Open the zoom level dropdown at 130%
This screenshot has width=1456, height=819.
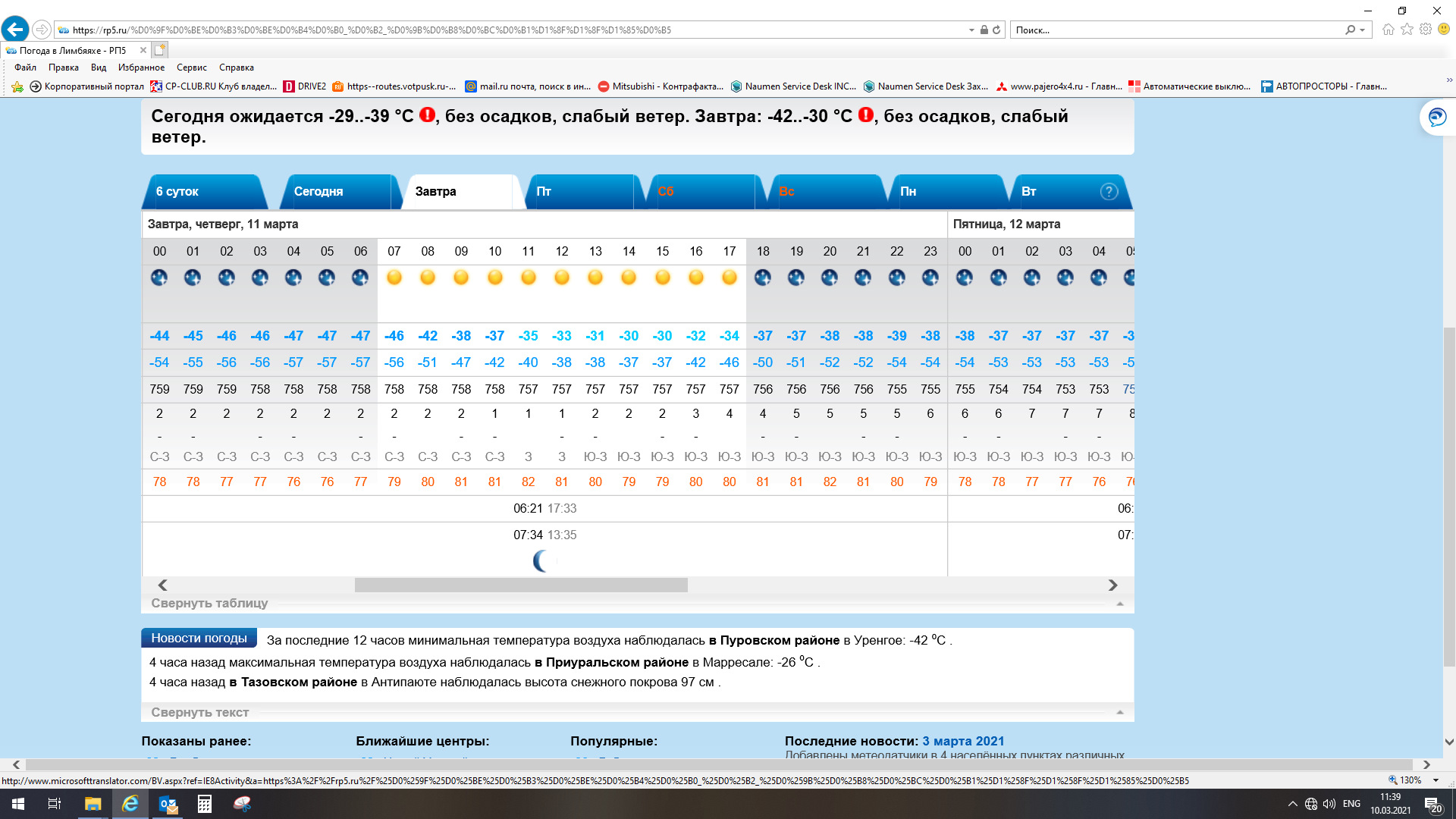[1436, 780]
